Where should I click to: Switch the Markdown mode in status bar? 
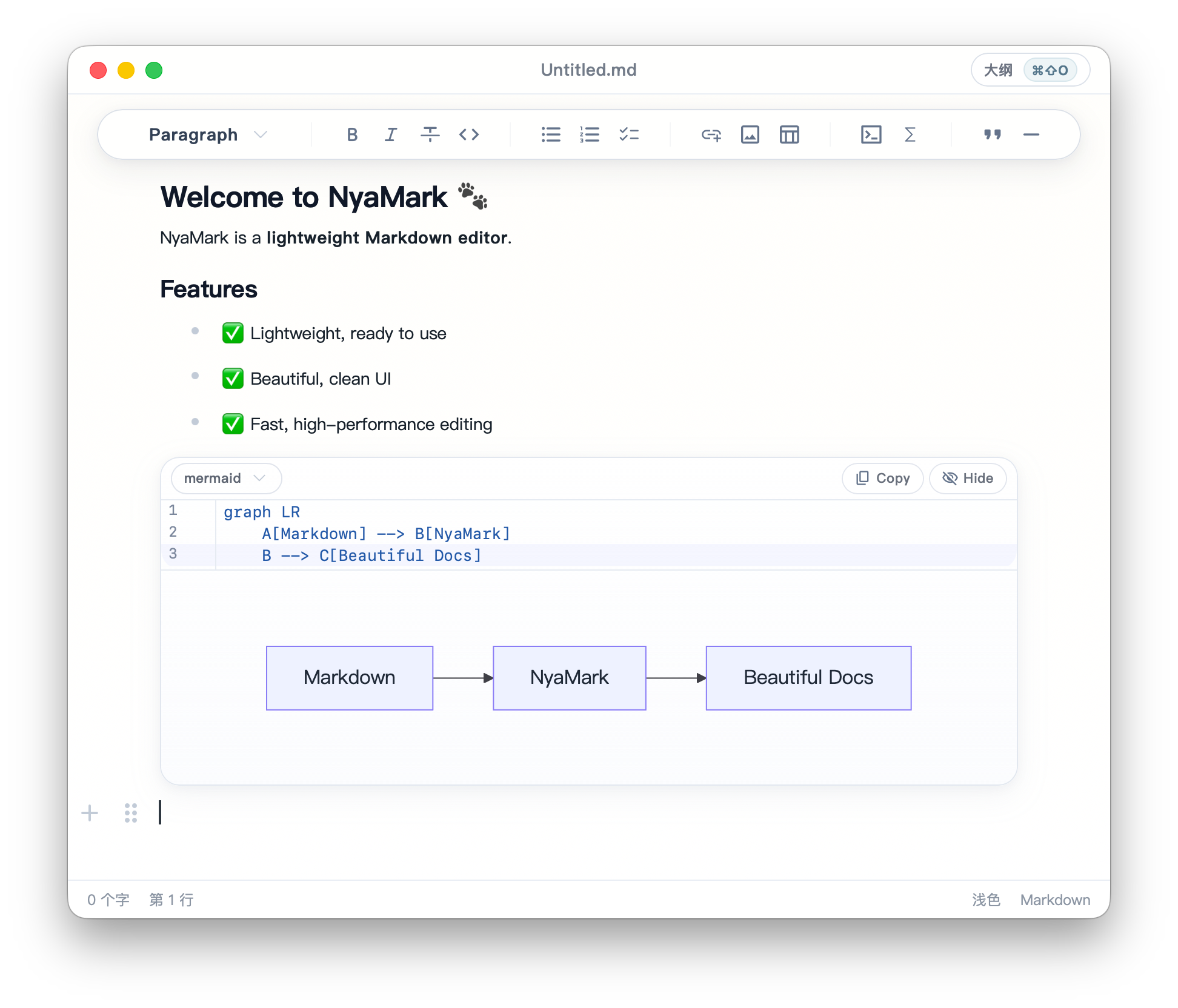tap(1055, 900)
